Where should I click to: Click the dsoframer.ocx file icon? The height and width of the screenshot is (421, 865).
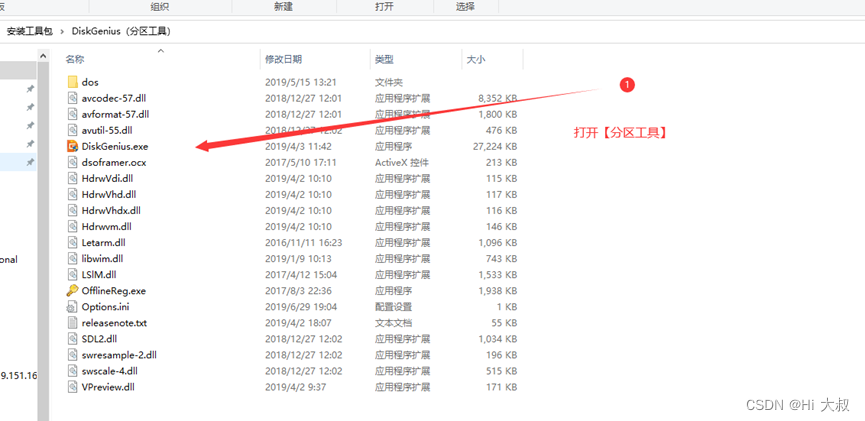pos(72,162)
